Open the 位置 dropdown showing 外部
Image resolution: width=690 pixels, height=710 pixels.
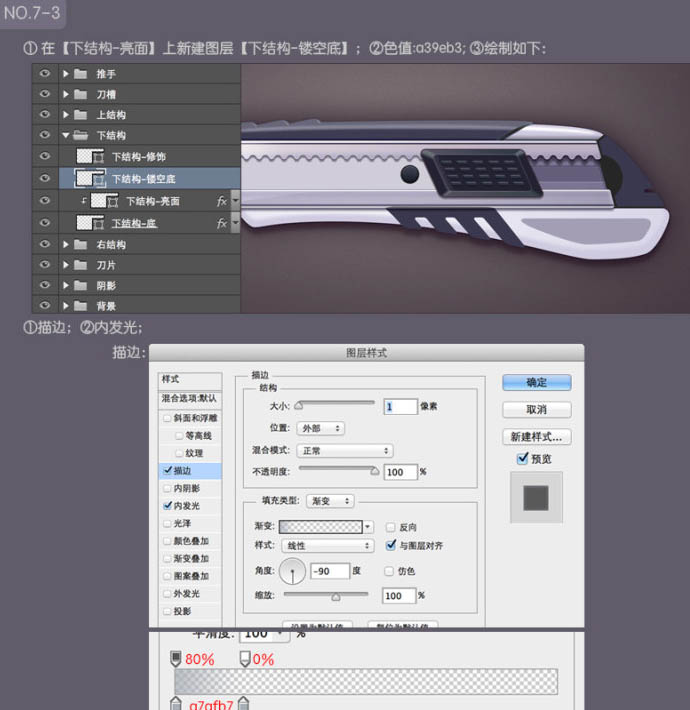tap(321, 428)
